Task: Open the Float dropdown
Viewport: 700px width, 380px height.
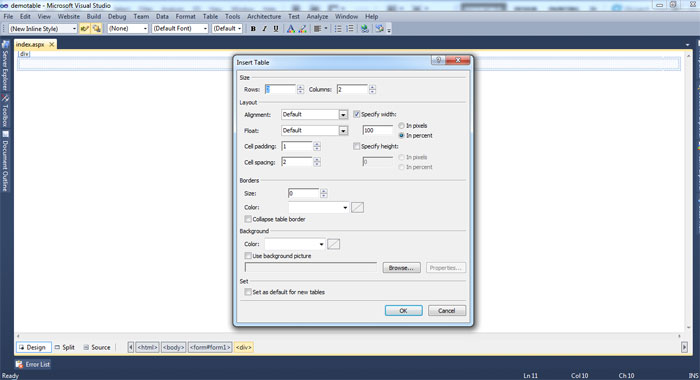Action: (343, 131)
